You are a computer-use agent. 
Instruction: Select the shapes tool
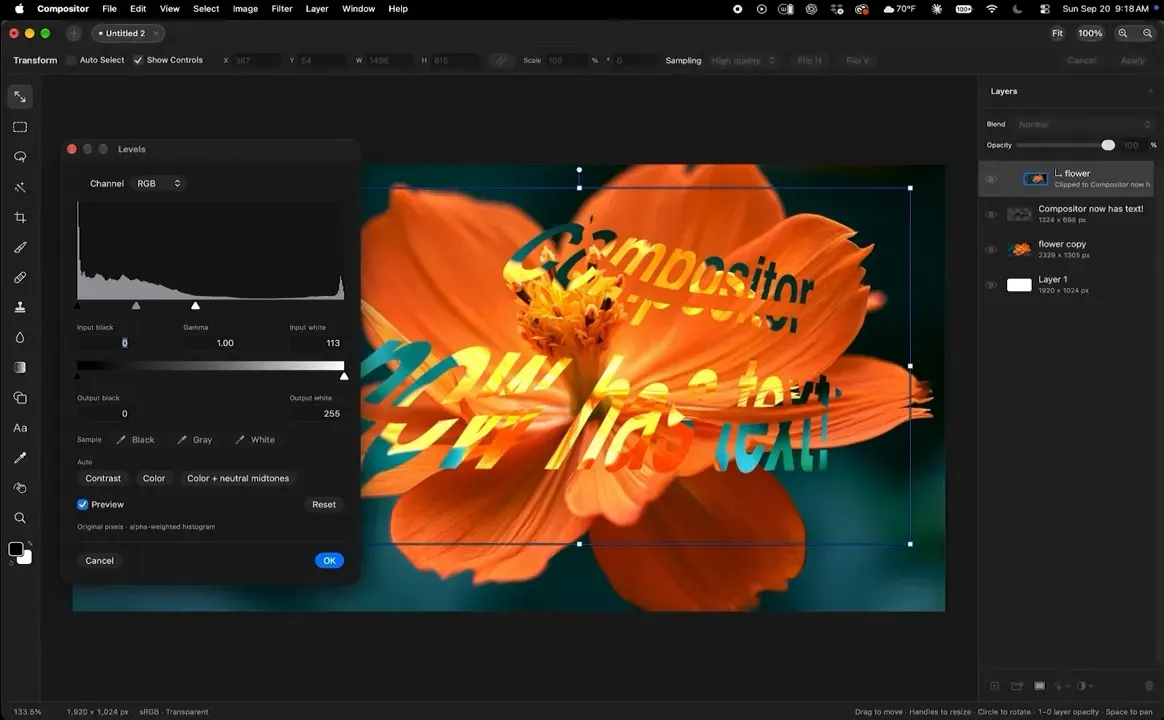pyautogui.click(x=20, y=398)
